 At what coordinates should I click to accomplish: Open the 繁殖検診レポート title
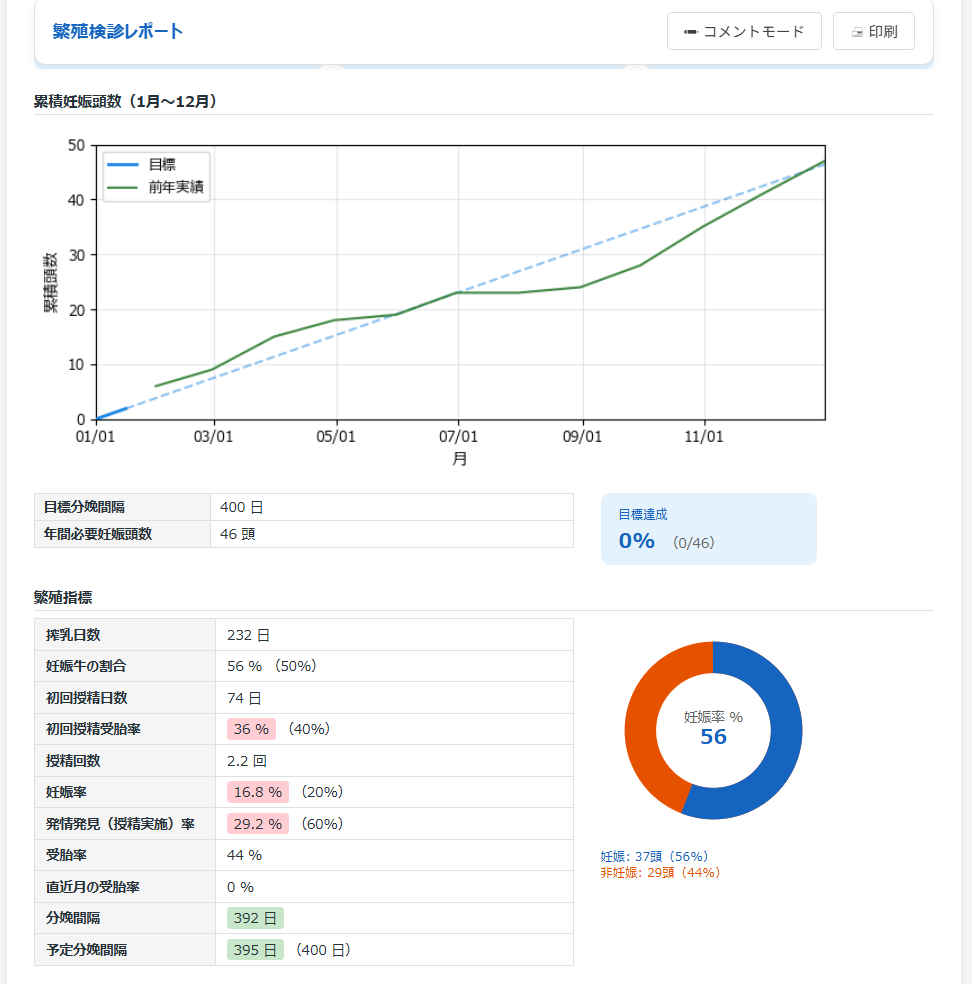click(x=117, y=31)
